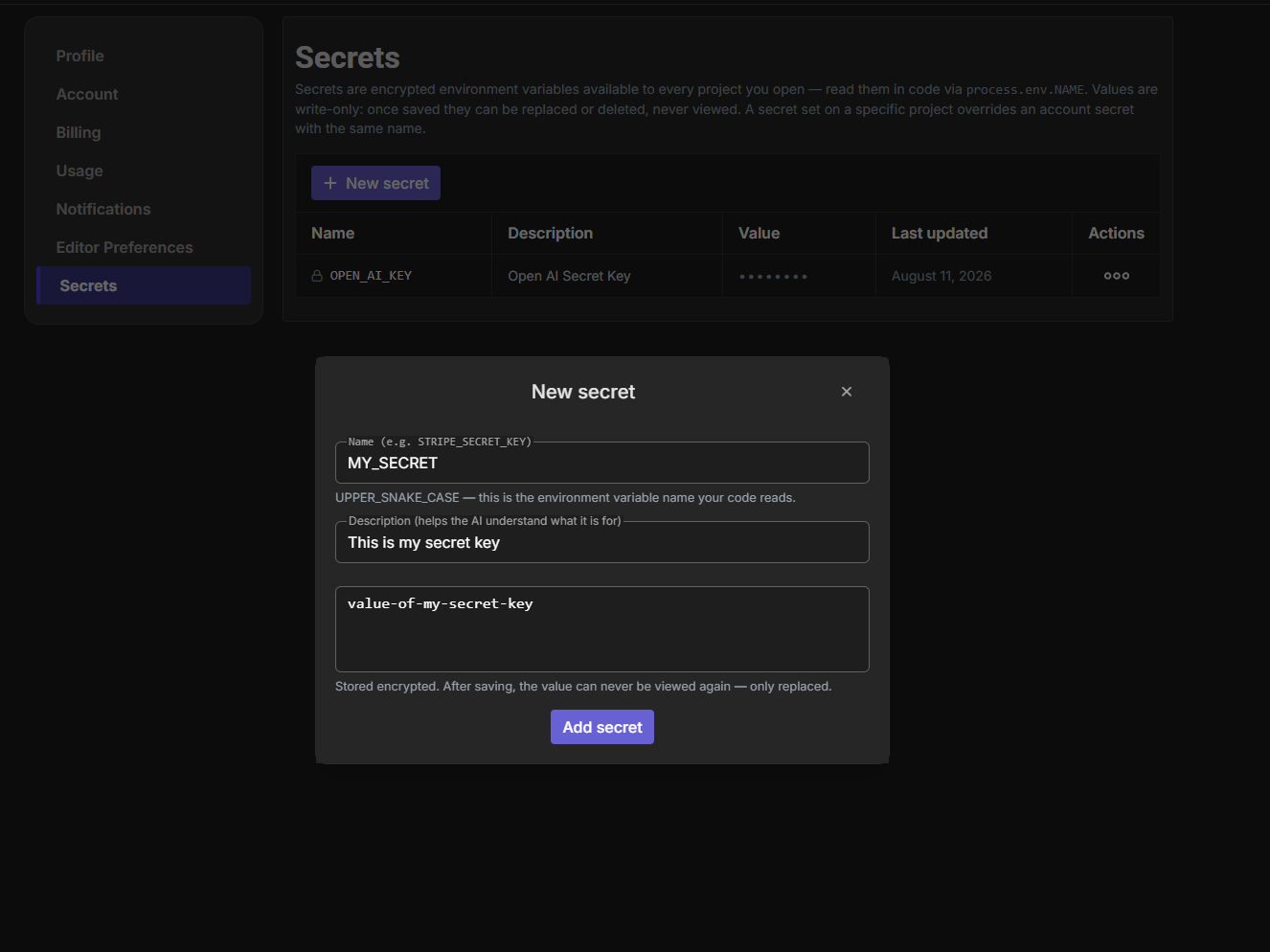Click the process.env.NAME code text

coord(1025,90)
